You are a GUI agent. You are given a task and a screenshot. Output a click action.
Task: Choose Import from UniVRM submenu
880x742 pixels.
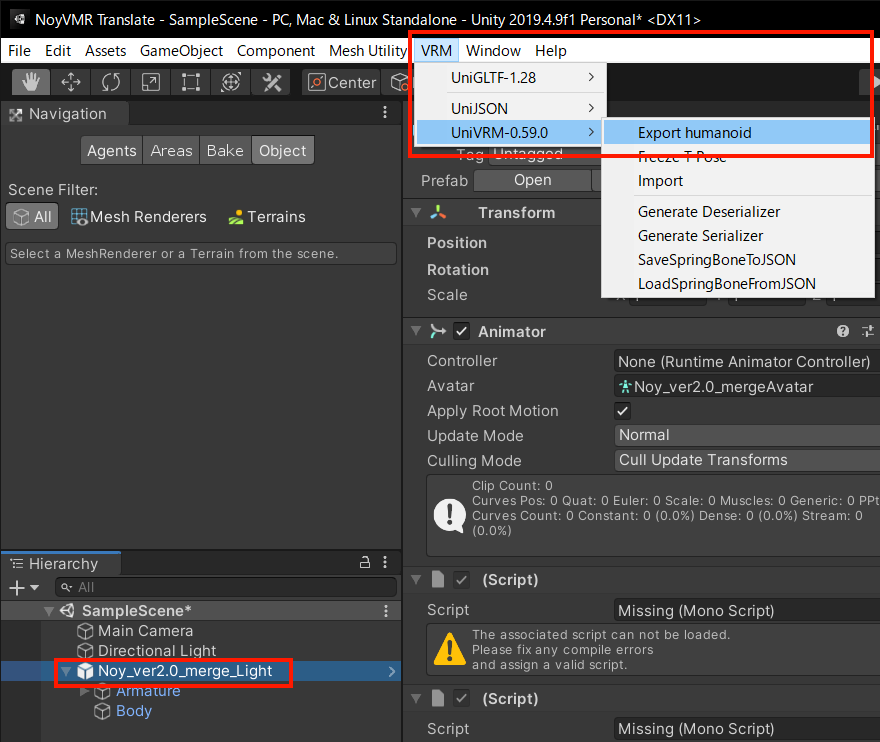tap(737, 181)
